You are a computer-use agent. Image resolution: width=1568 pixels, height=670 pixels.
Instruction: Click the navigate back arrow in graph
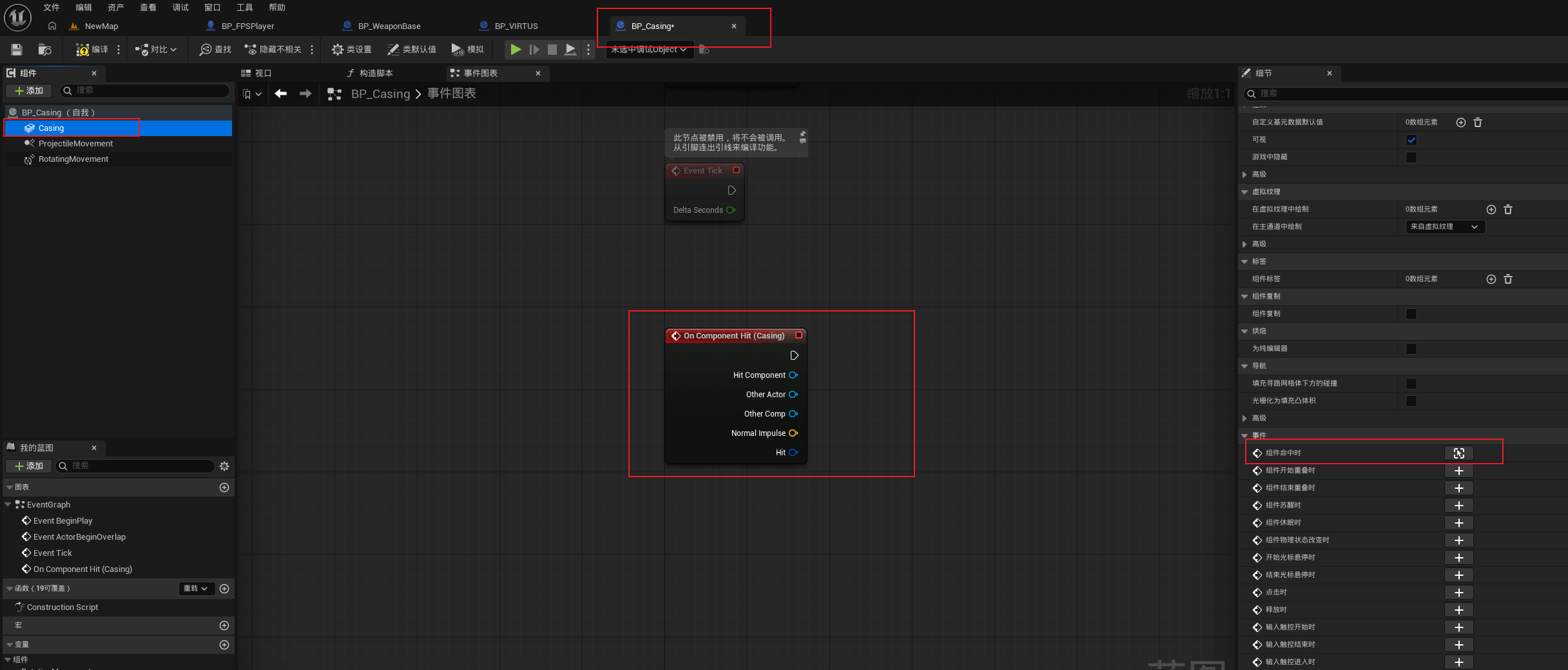[x=281, y=94]
